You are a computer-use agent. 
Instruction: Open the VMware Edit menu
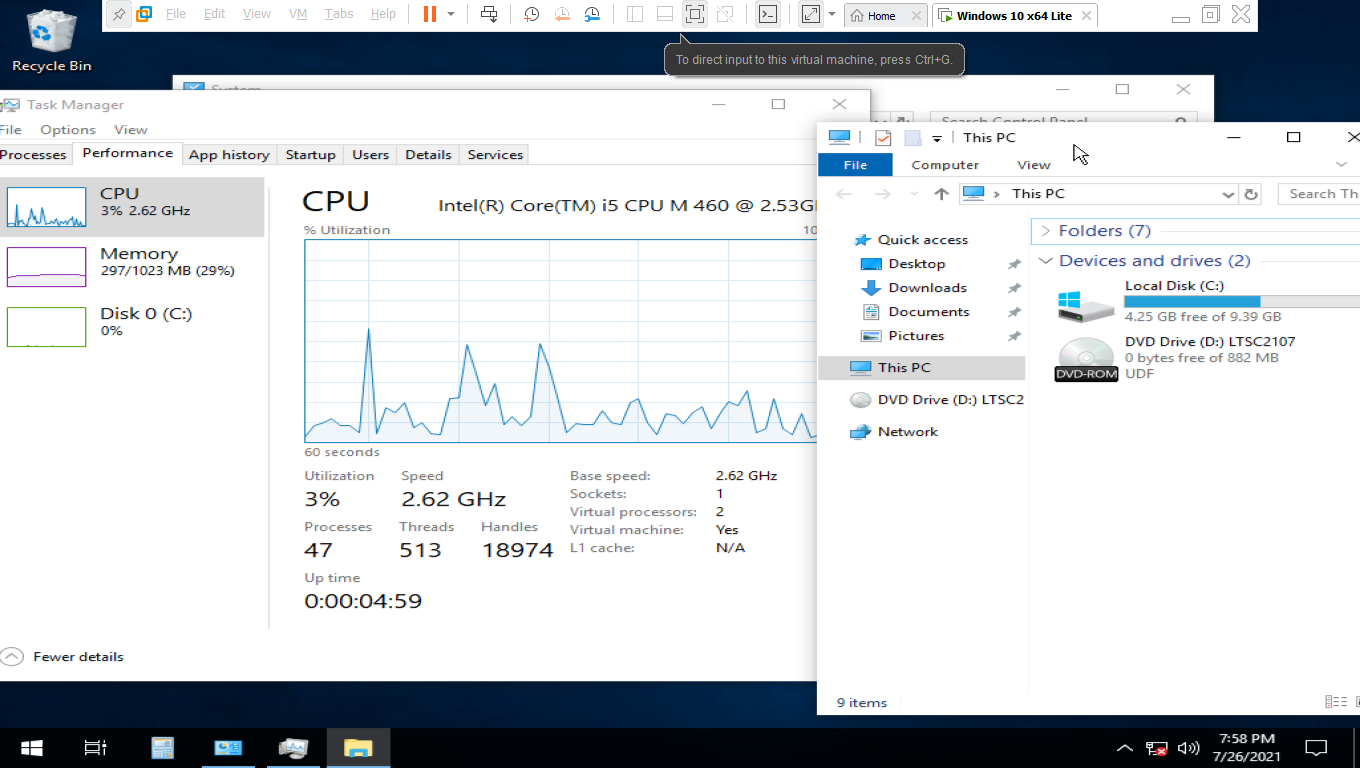214,14
